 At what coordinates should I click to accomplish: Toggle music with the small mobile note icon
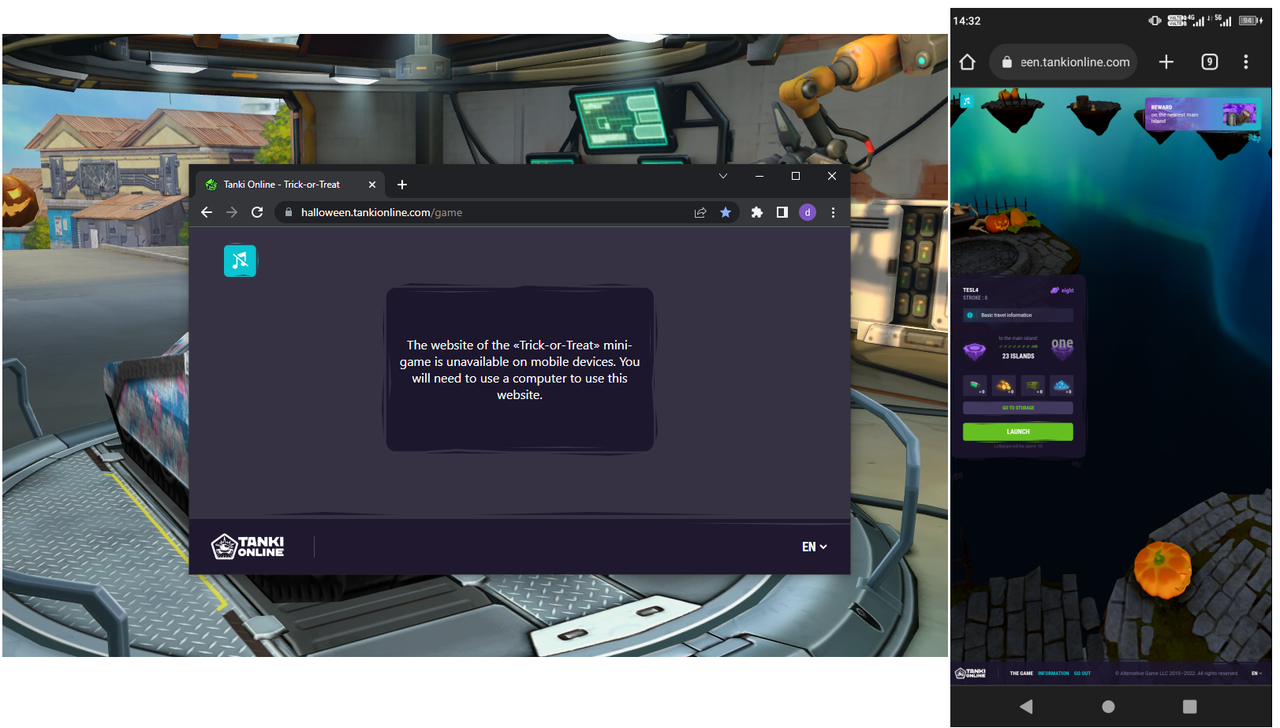967,101
